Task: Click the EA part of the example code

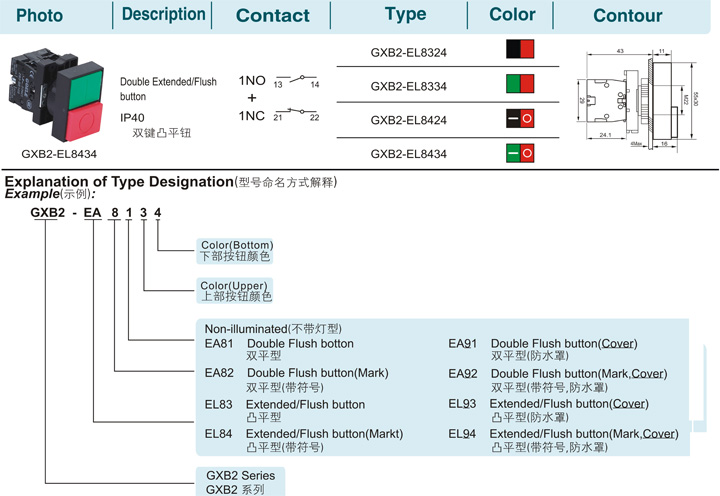Action: click(92, 213)
